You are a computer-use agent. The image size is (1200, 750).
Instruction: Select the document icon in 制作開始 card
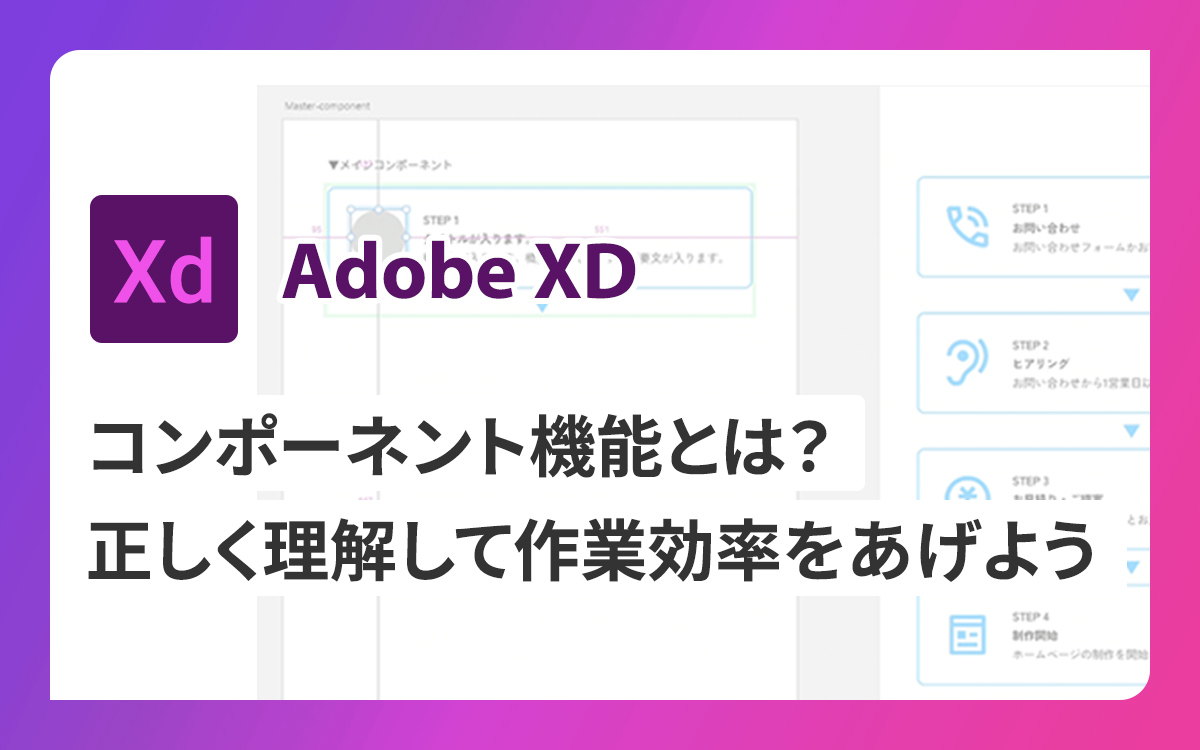967,633
